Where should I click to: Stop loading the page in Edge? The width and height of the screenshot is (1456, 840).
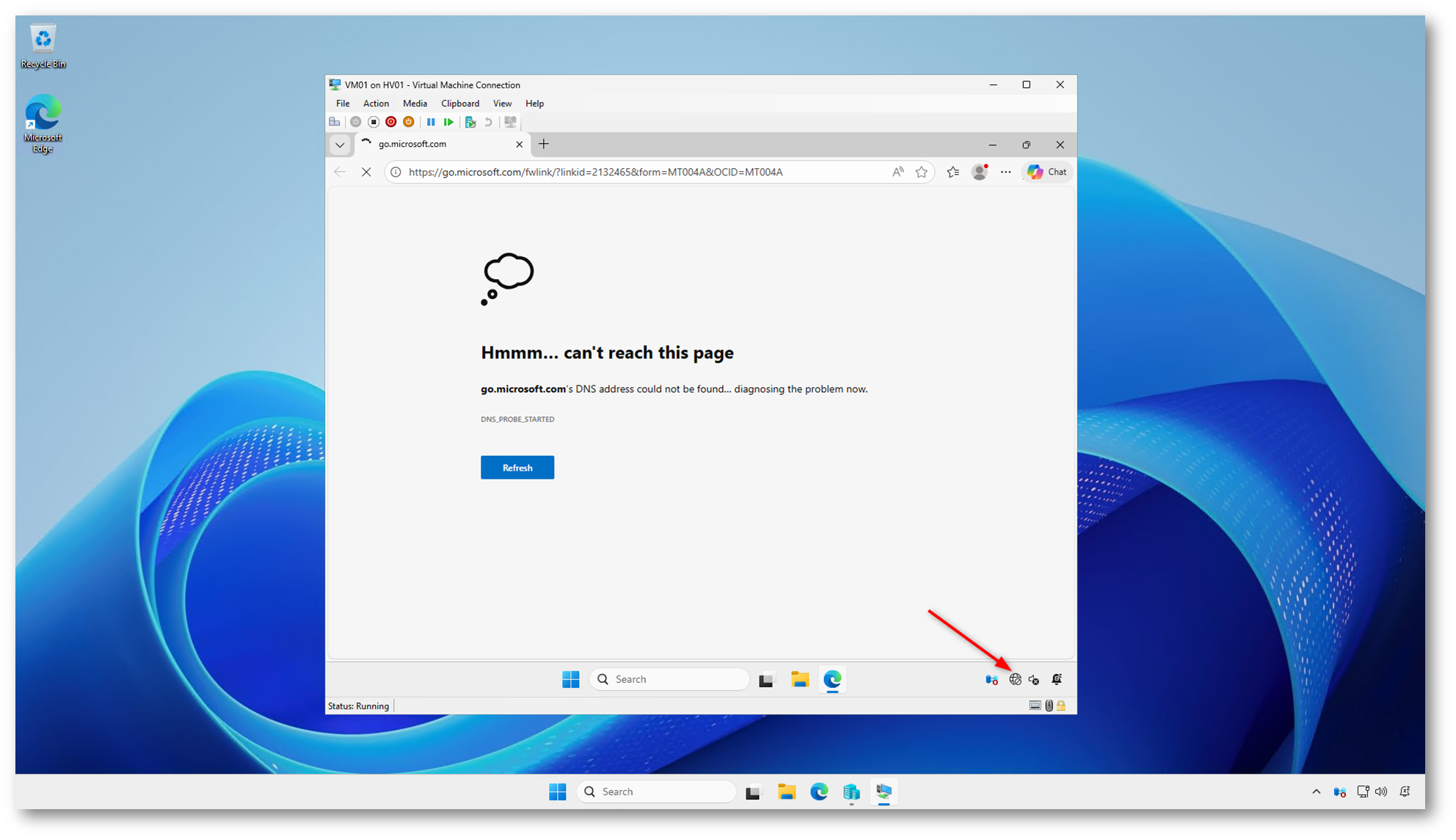point(366,172)
